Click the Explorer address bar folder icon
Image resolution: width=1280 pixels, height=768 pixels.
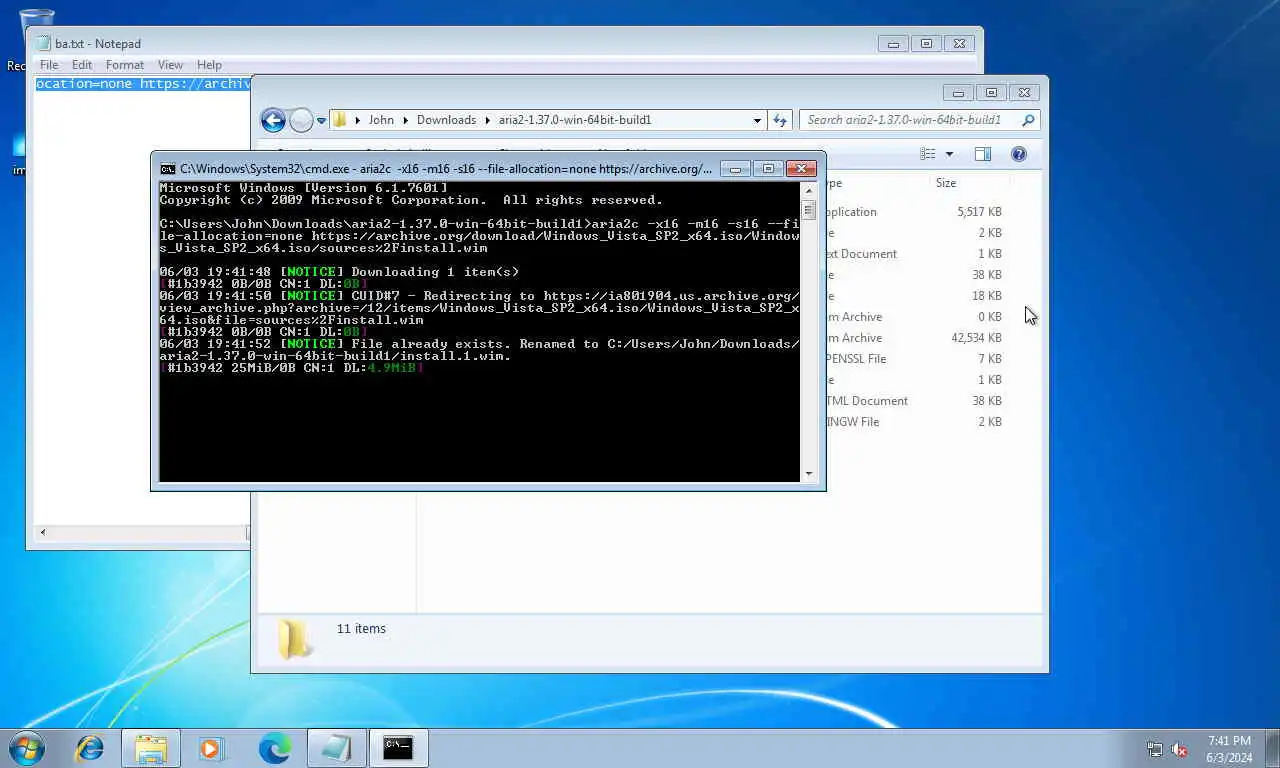340,120
